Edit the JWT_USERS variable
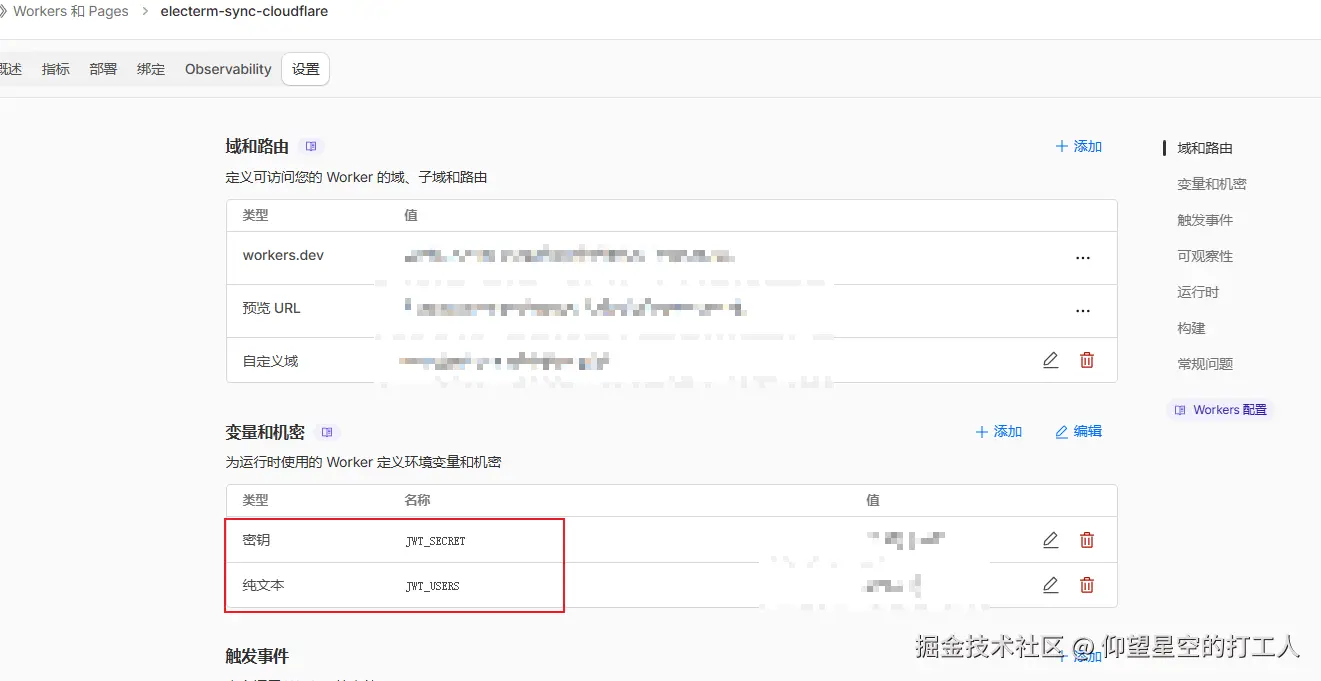Viewport: 1321px width, 681px height. [x=1050, y=585]
